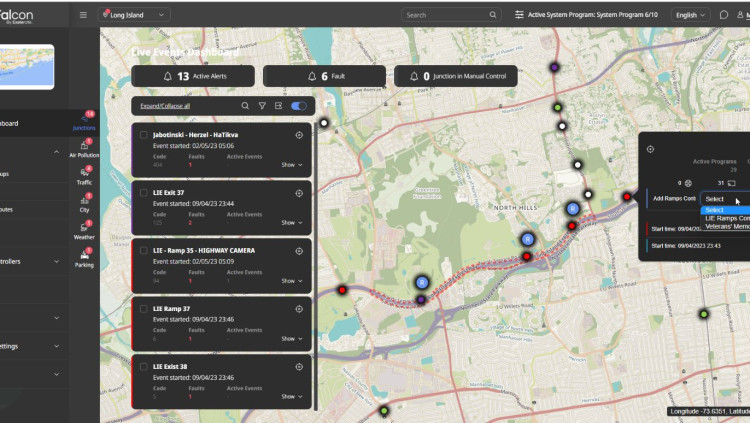Choose LIE Ramps Control option in list
Image resolution: width=750 pixels, height=423 pixels.
click(727, 218)
